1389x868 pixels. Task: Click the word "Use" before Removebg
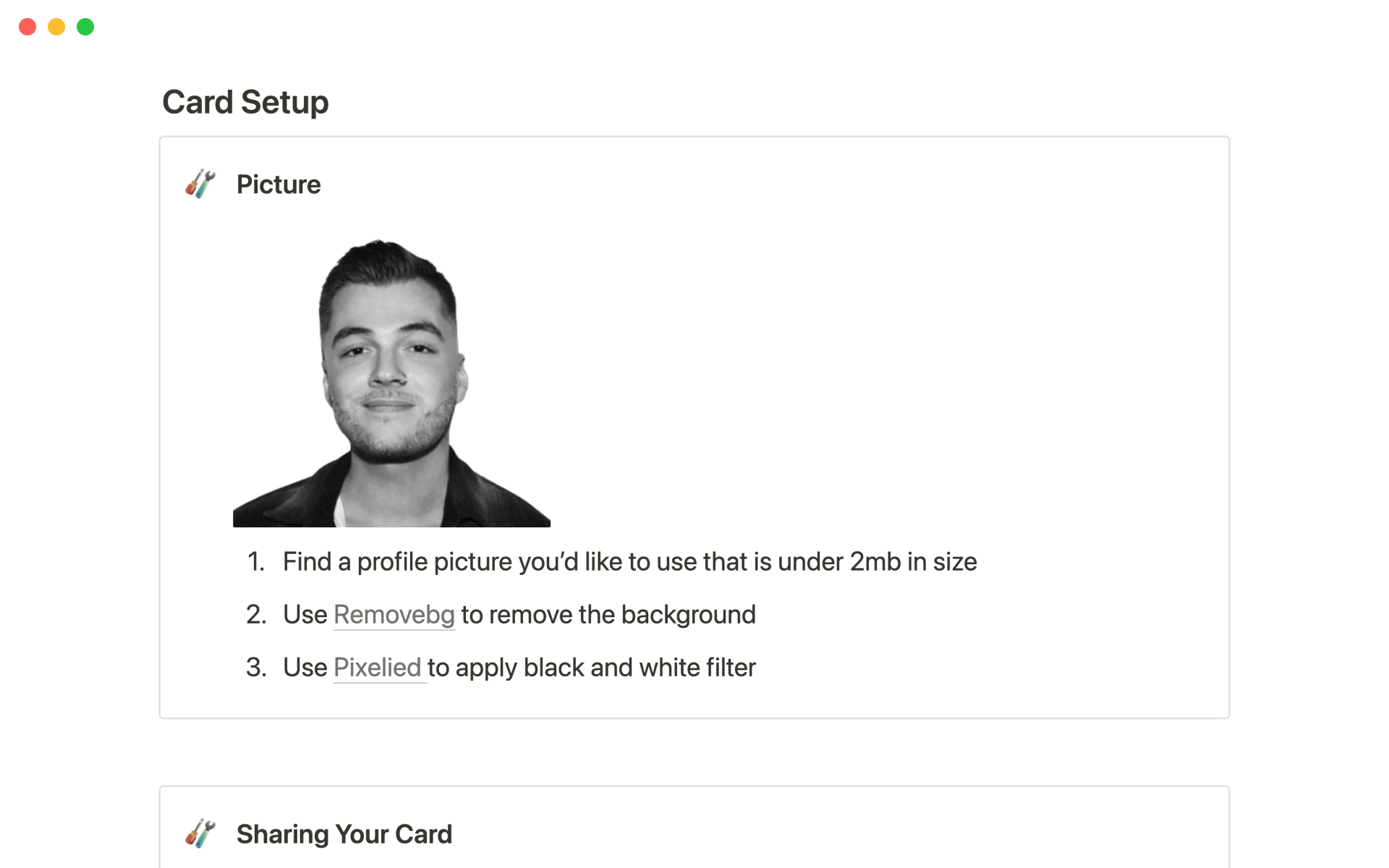(x=305, y=615)
